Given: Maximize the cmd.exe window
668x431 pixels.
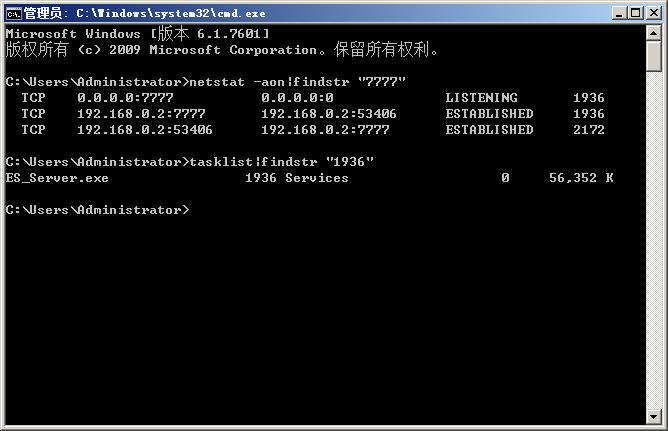Looking at the screenshot, I should [635, 13].
